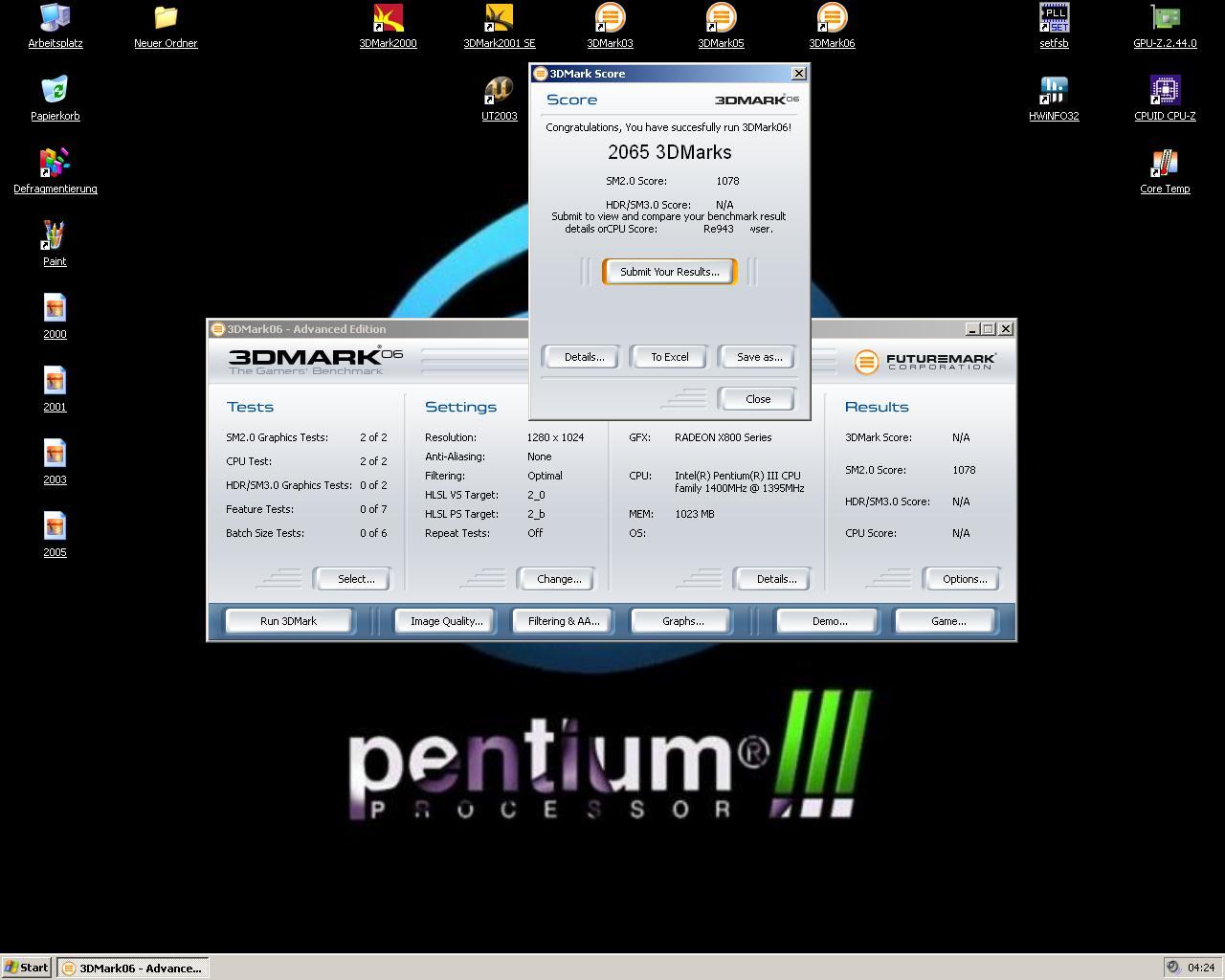Click the Feature Tests count 0 of 7
This screenshot has height=980, width=1225.
pos(373,509)
